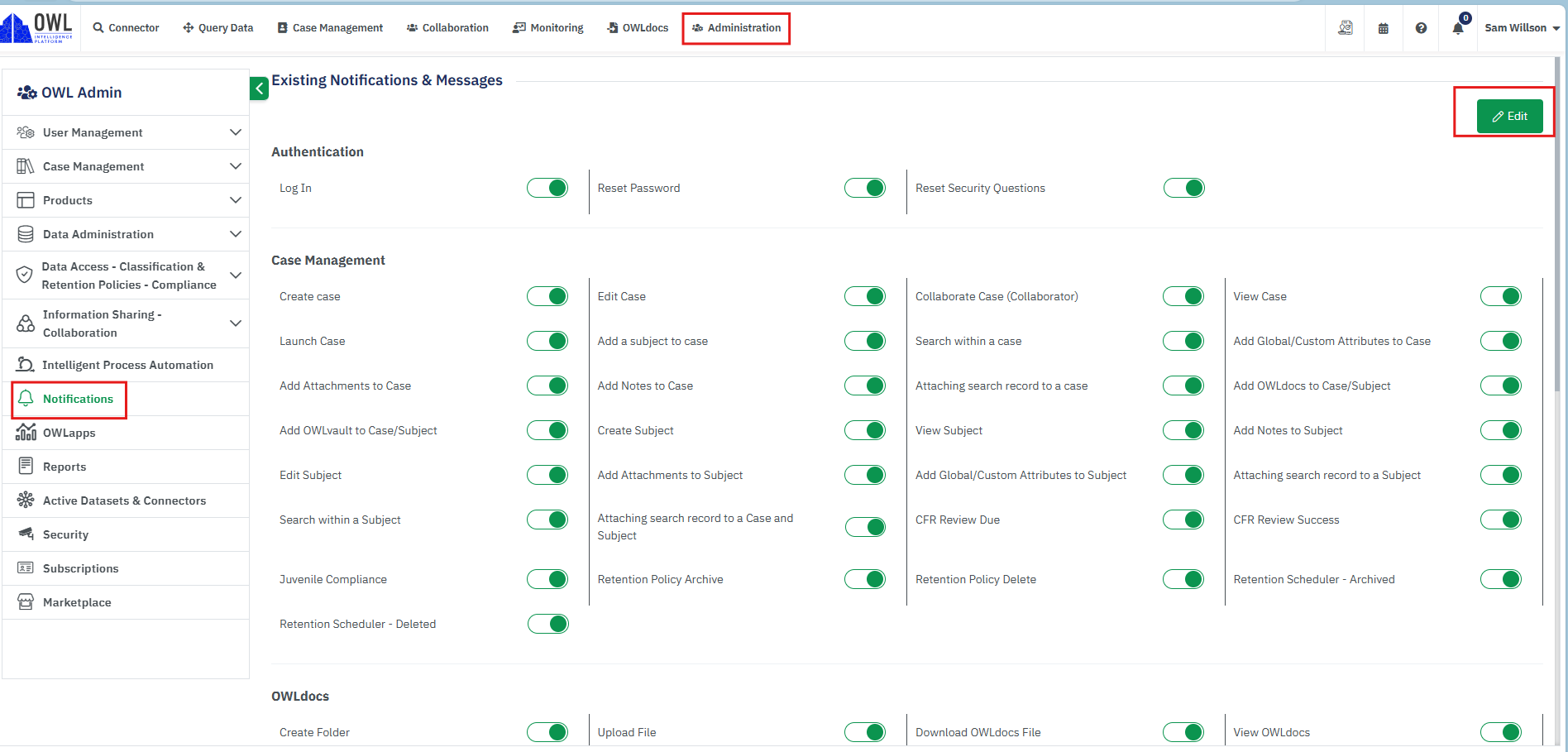The height and width of the screenshot is (752, 1568).
Task: Toggle Juvenile Compliance switch
Action: (x=547, y=579)
